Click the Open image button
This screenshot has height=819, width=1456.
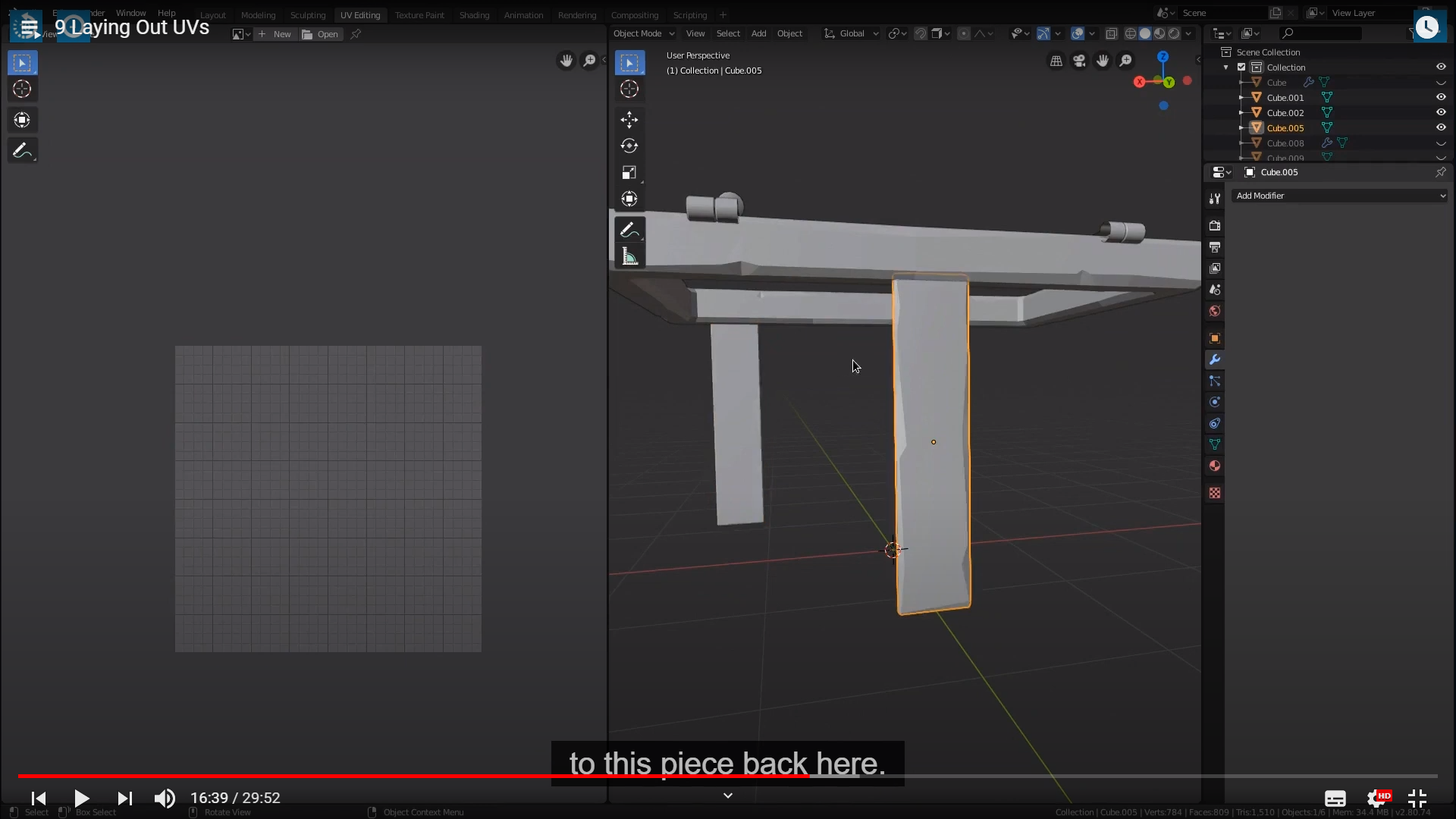[x=321, y=34]
